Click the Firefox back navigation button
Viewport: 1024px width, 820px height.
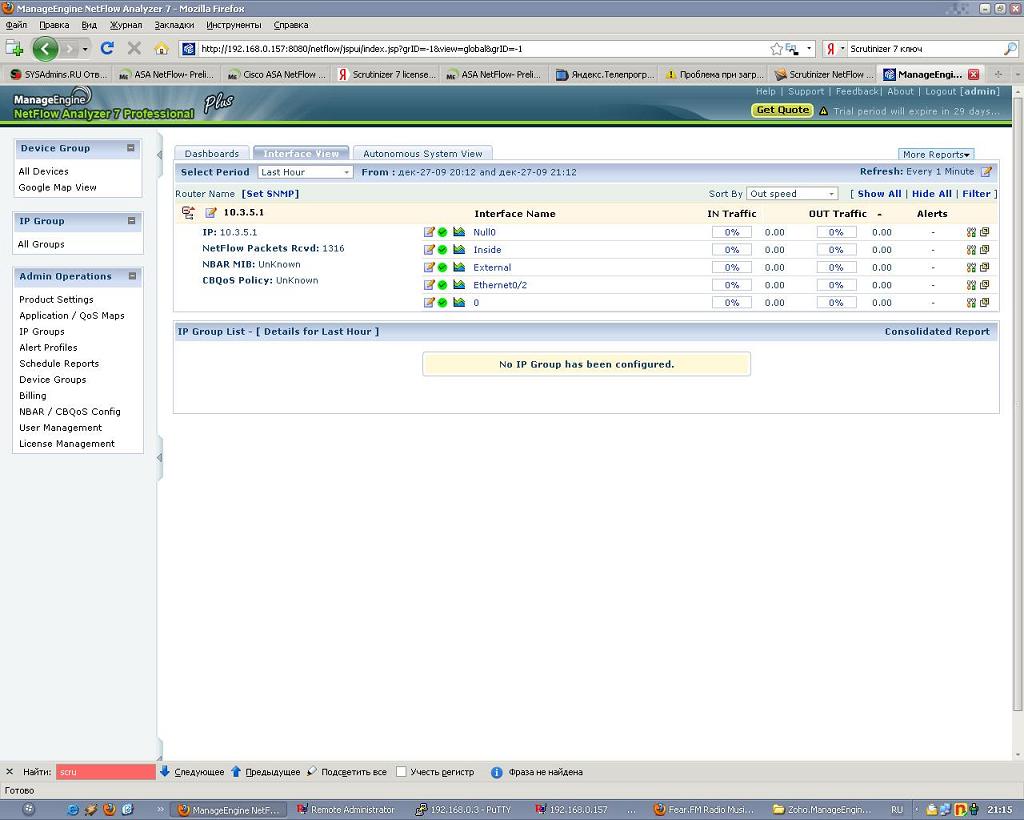[x=45, y=48]
